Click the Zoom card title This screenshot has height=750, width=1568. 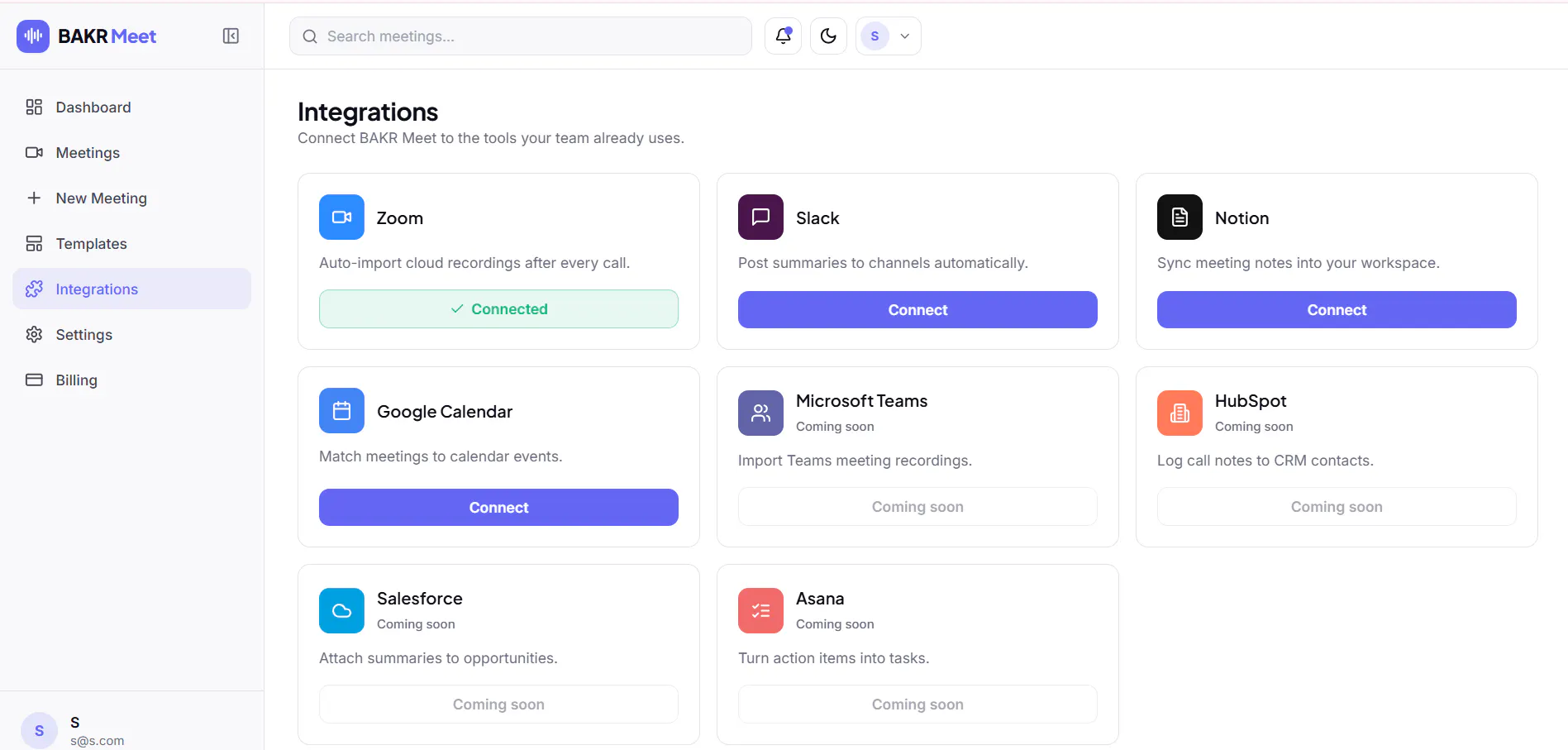click(x=400, y=217)
